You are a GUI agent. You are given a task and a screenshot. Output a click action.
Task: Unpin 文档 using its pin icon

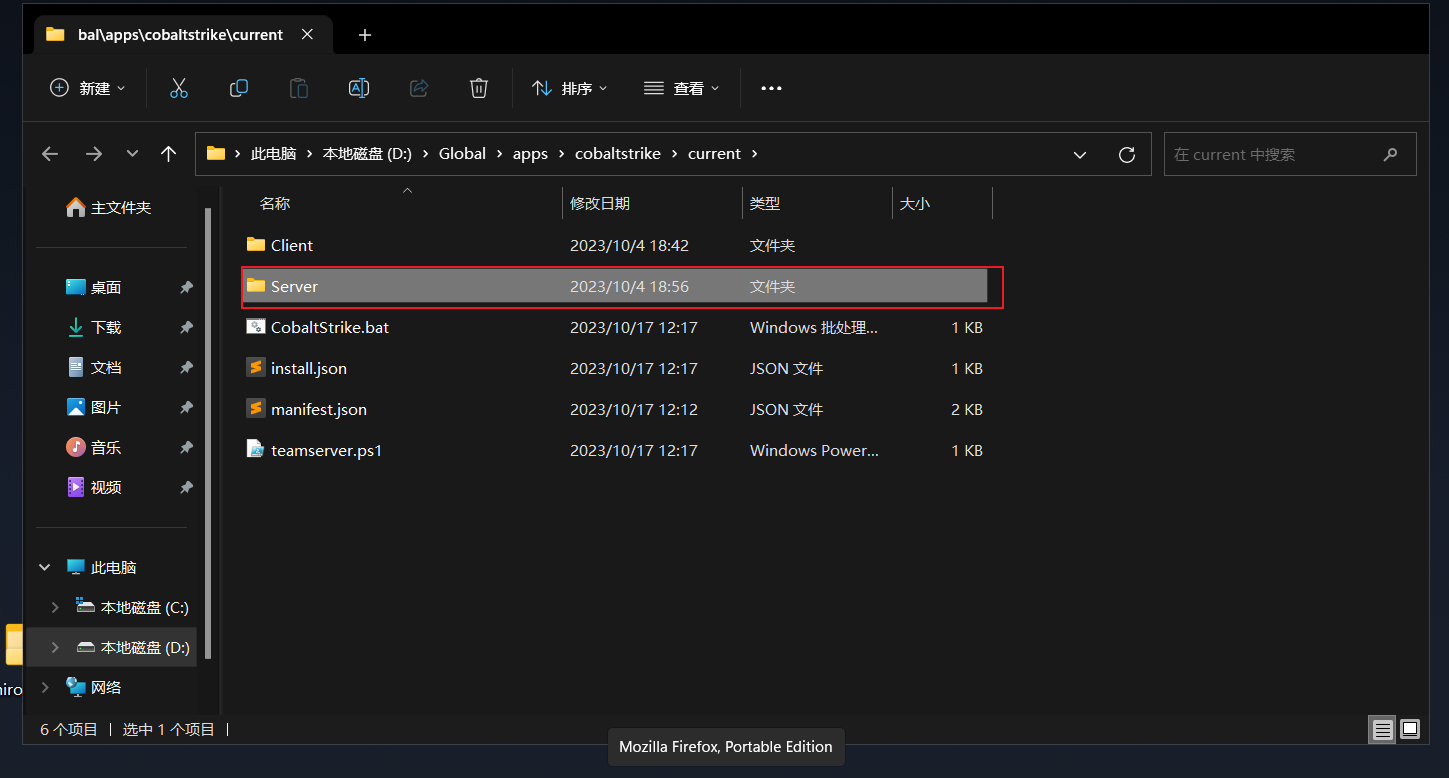[186, 367]
